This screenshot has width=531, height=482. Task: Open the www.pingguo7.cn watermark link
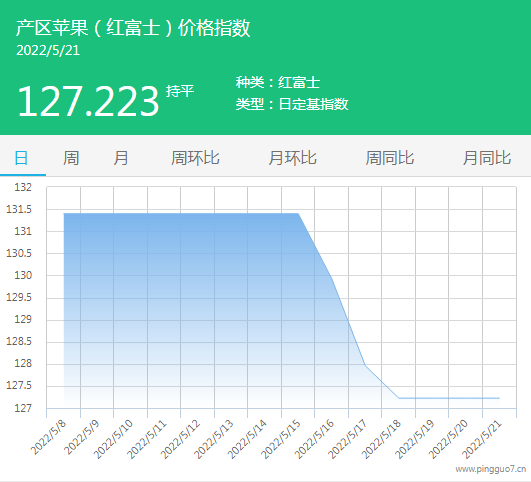point(491,469)
